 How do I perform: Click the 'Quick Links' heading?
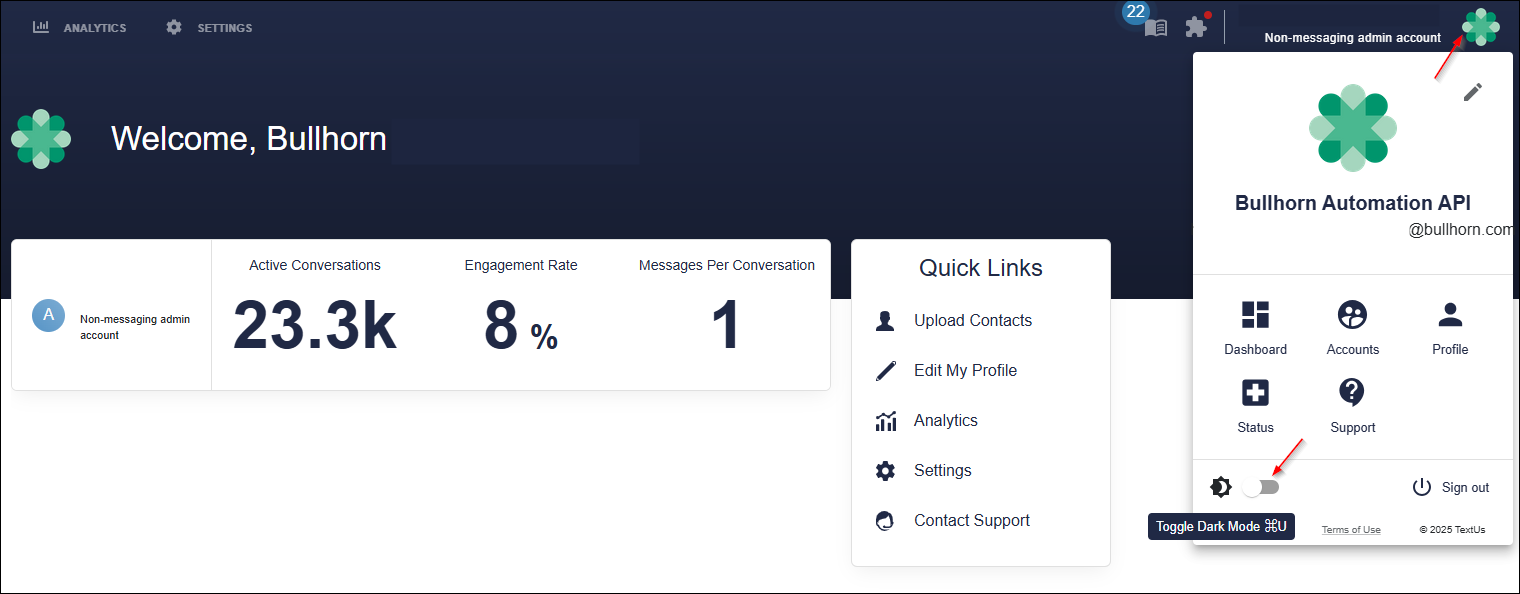coord(981,268)
